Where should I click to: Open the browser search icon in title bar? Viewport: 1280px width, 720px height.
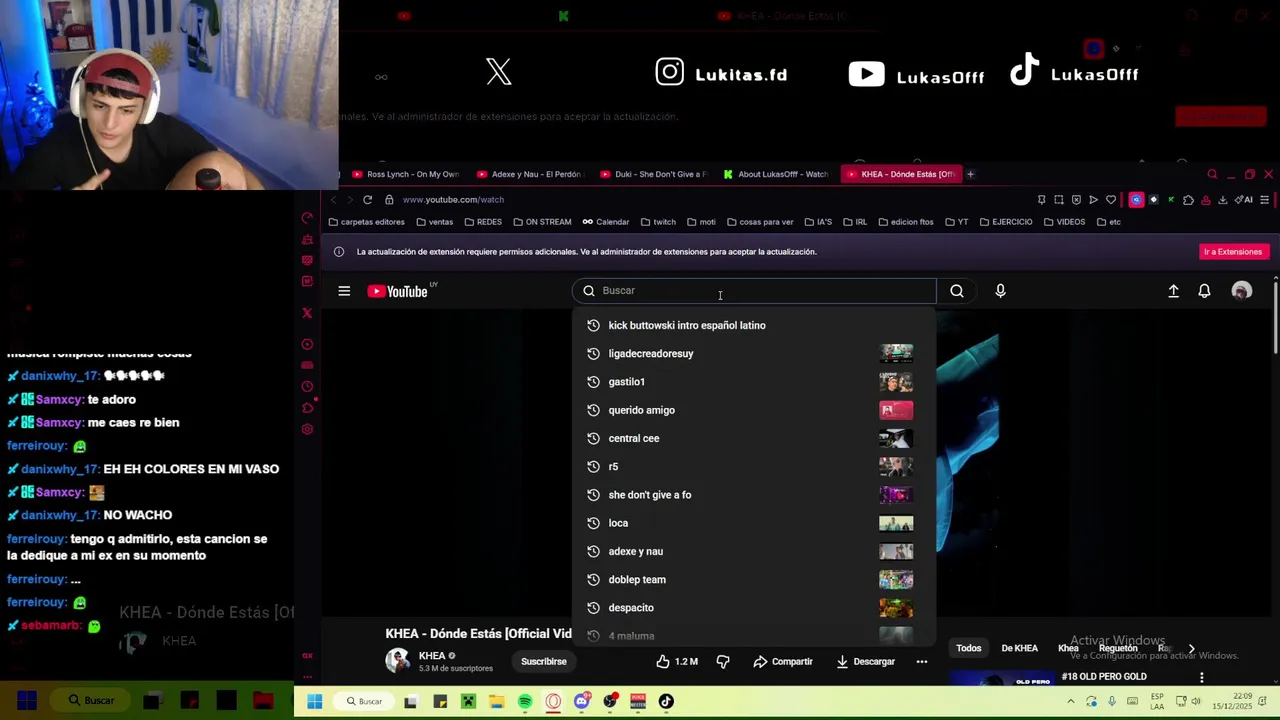pyautogui.click(x=1212, y=174)
